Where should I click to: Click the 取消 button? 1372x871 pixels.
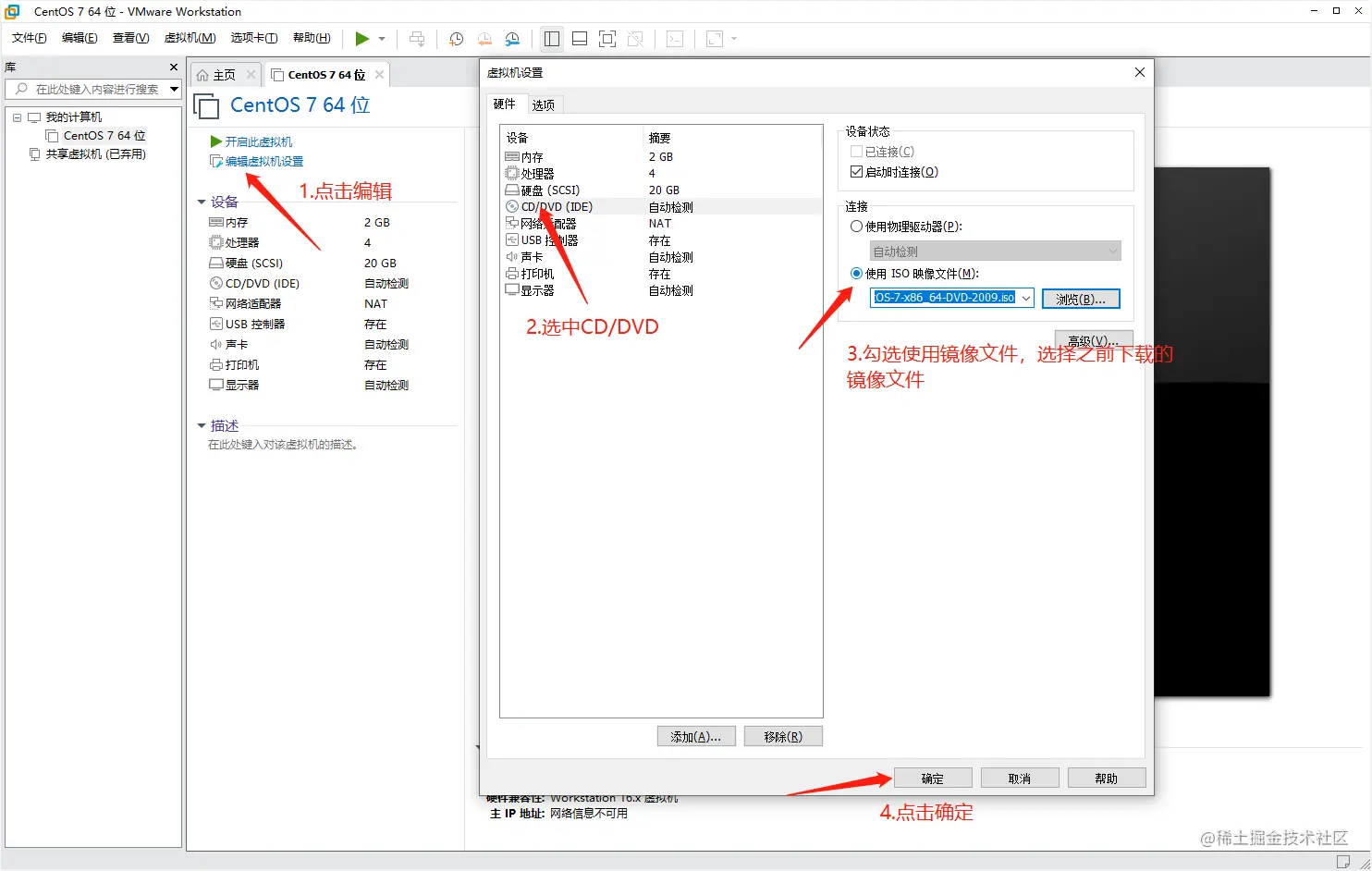pos(1020,778)
